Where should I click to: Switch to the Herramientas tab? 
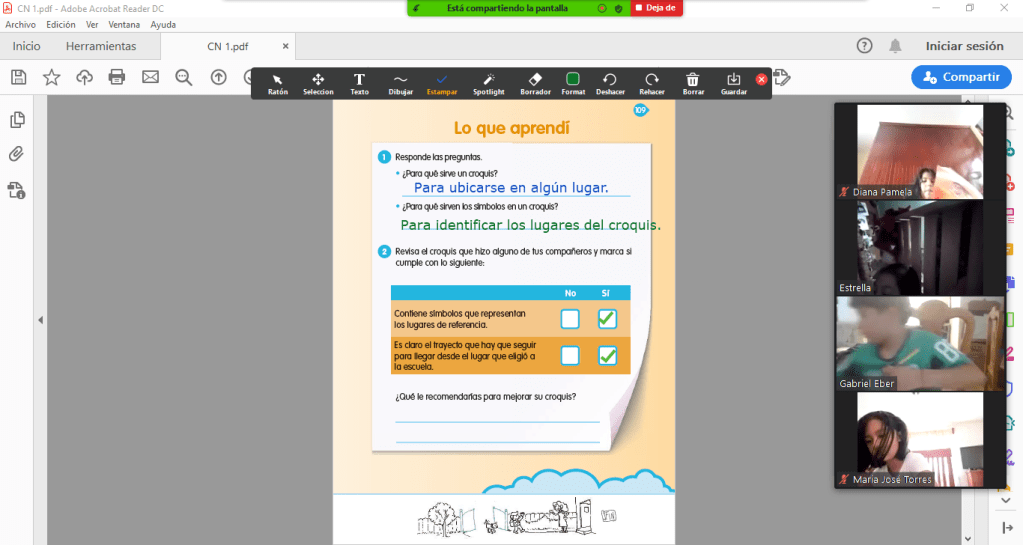[x=101, y=46]
